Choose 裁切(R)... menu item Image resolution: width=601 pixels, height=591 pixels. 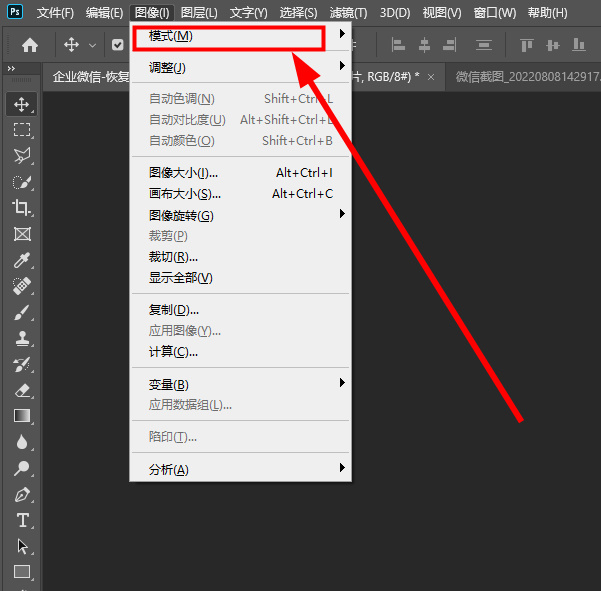click(x=240, y=257)
